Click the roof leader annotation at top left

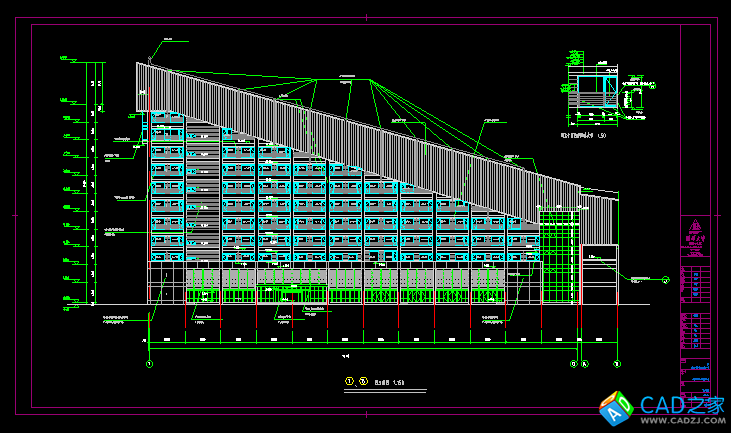coord(167,40)
